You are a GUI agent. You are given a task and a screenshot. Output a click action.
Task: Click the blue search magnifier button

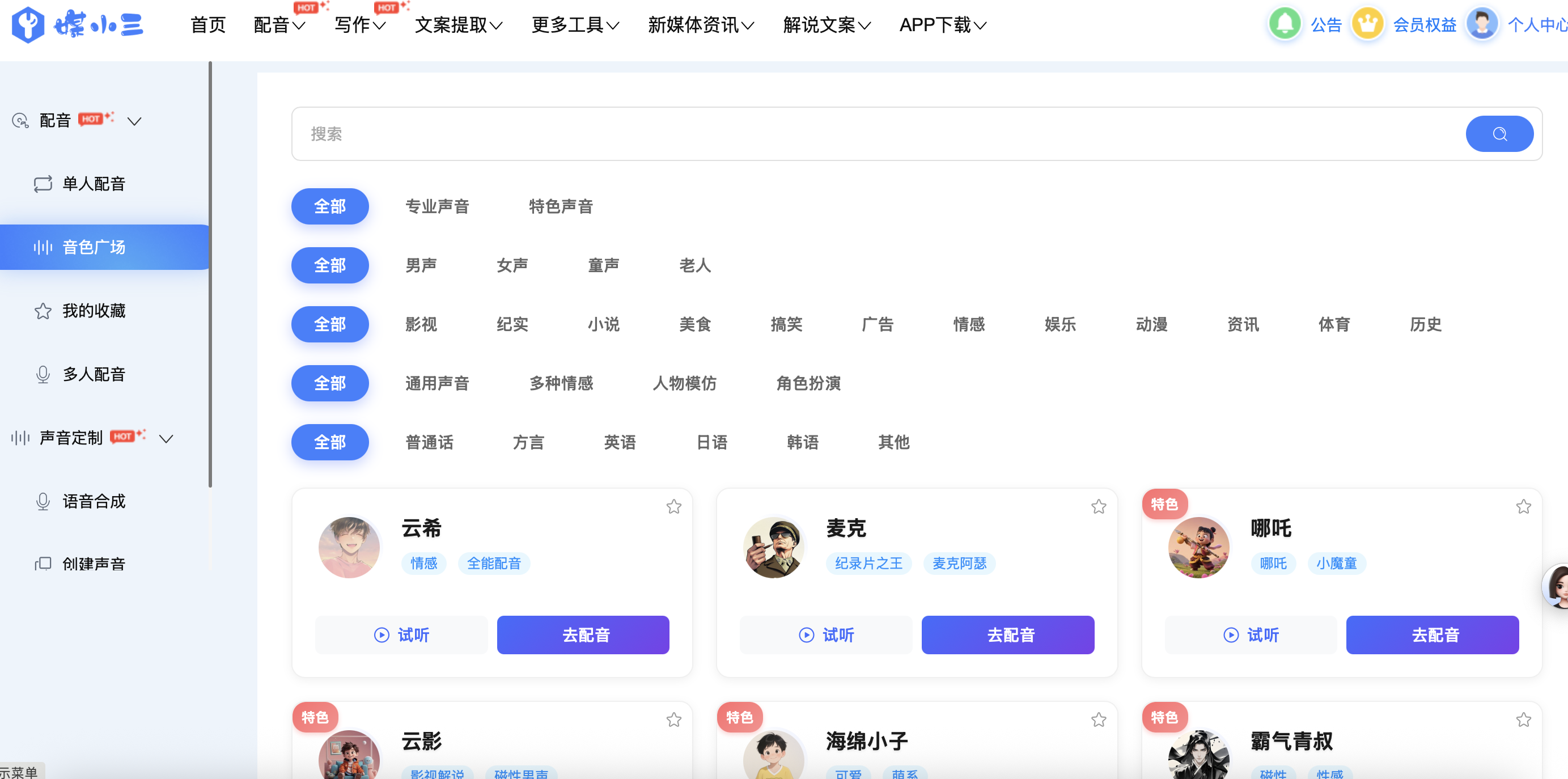point(1499,134)
